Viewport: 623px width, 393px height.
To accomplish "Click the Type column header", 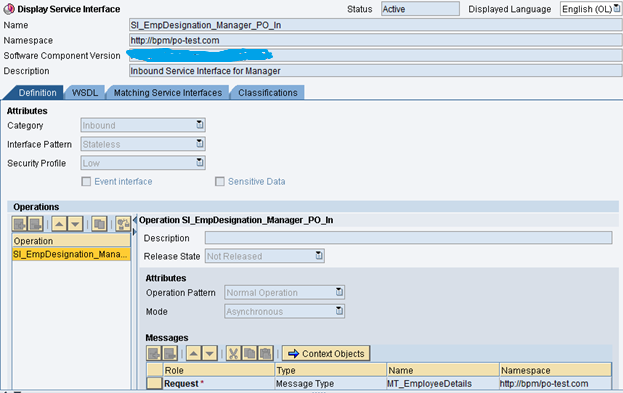I will click(x=331, y=370).
